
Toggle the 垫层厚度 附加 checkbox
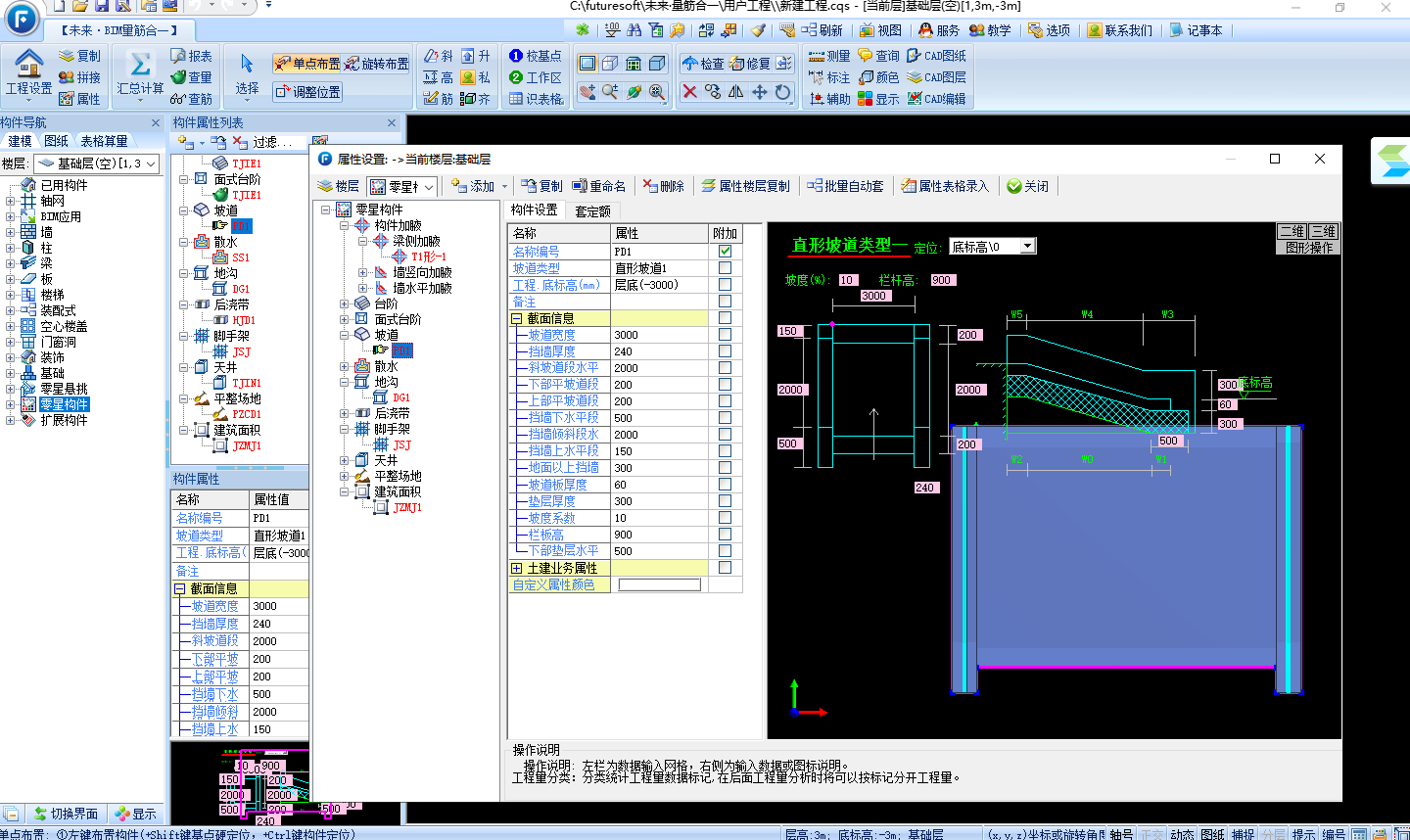(x=725, y=501)
